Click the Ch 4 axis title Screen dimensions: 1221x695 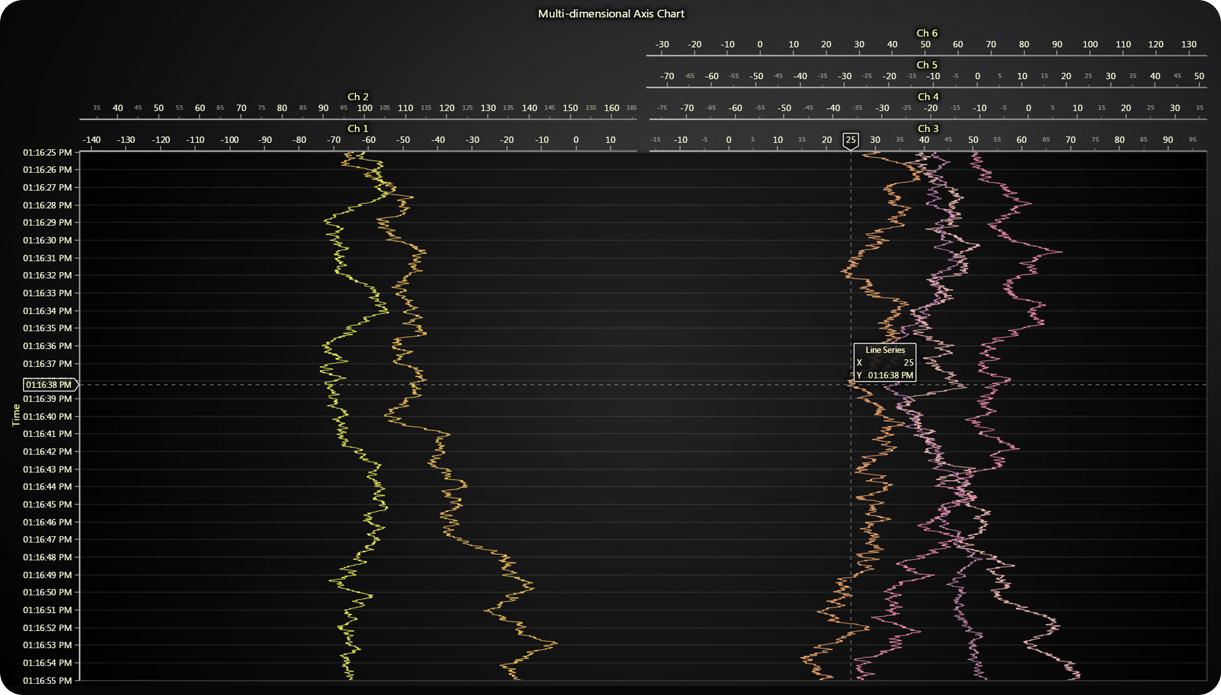point(927,96)
